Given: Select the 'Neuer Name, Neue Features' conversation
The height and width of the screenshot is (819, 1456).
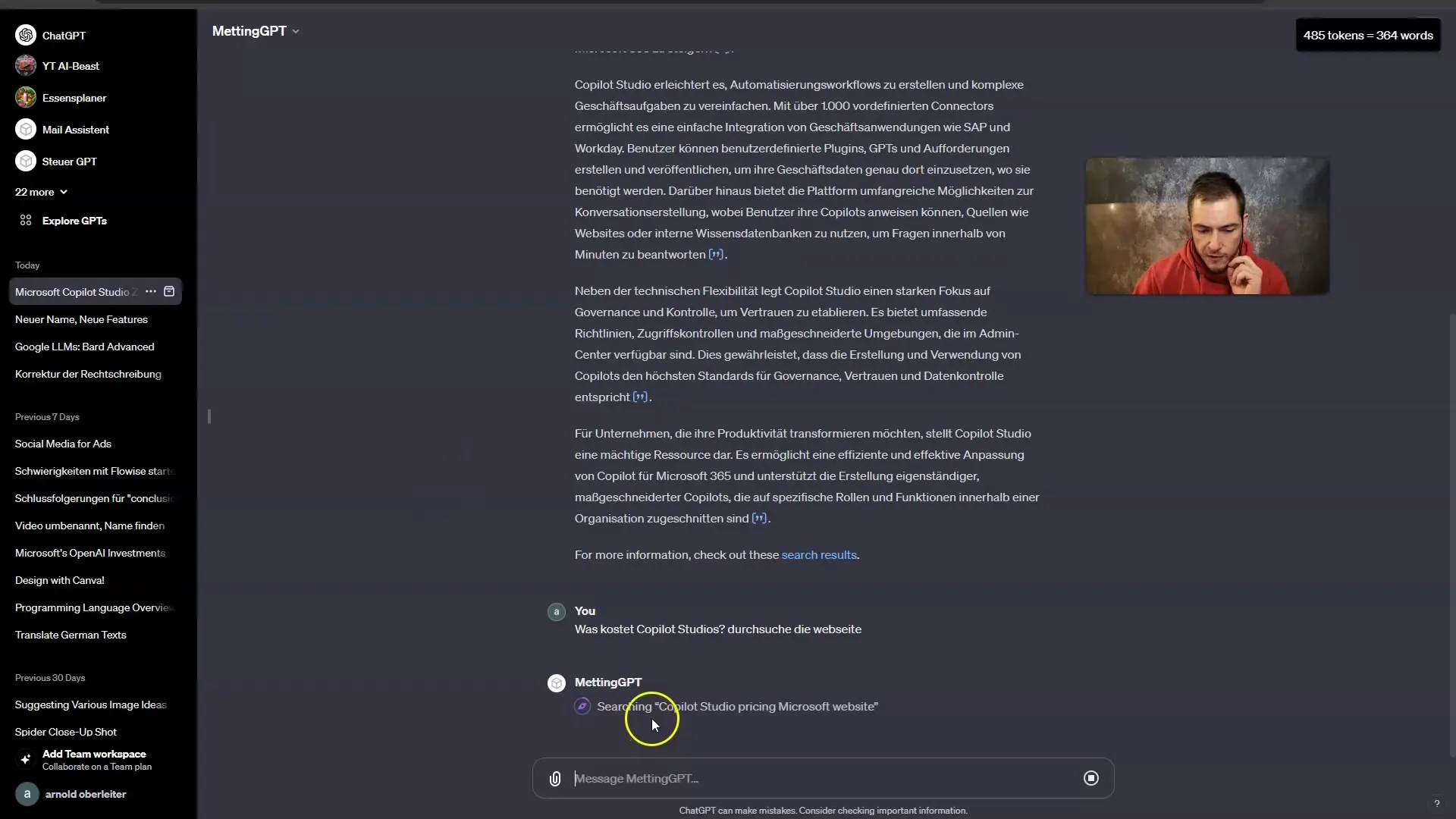Looking at the screenshot, I should pos(82,318).
